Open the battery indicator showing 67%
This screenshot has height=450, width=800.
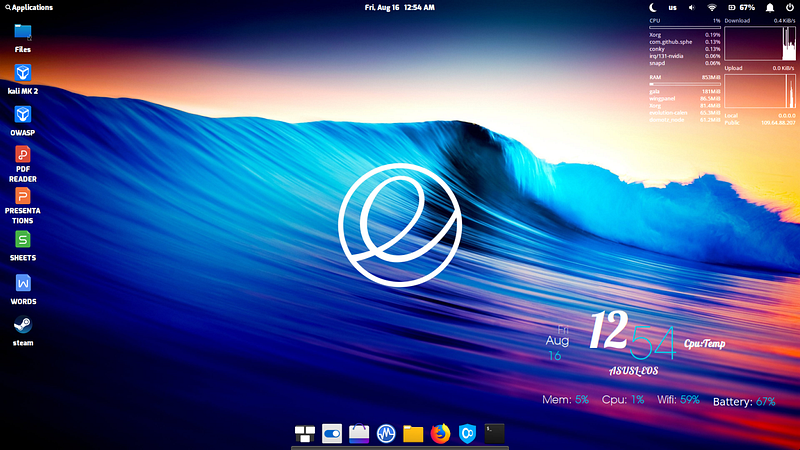[x=741, y=8]
